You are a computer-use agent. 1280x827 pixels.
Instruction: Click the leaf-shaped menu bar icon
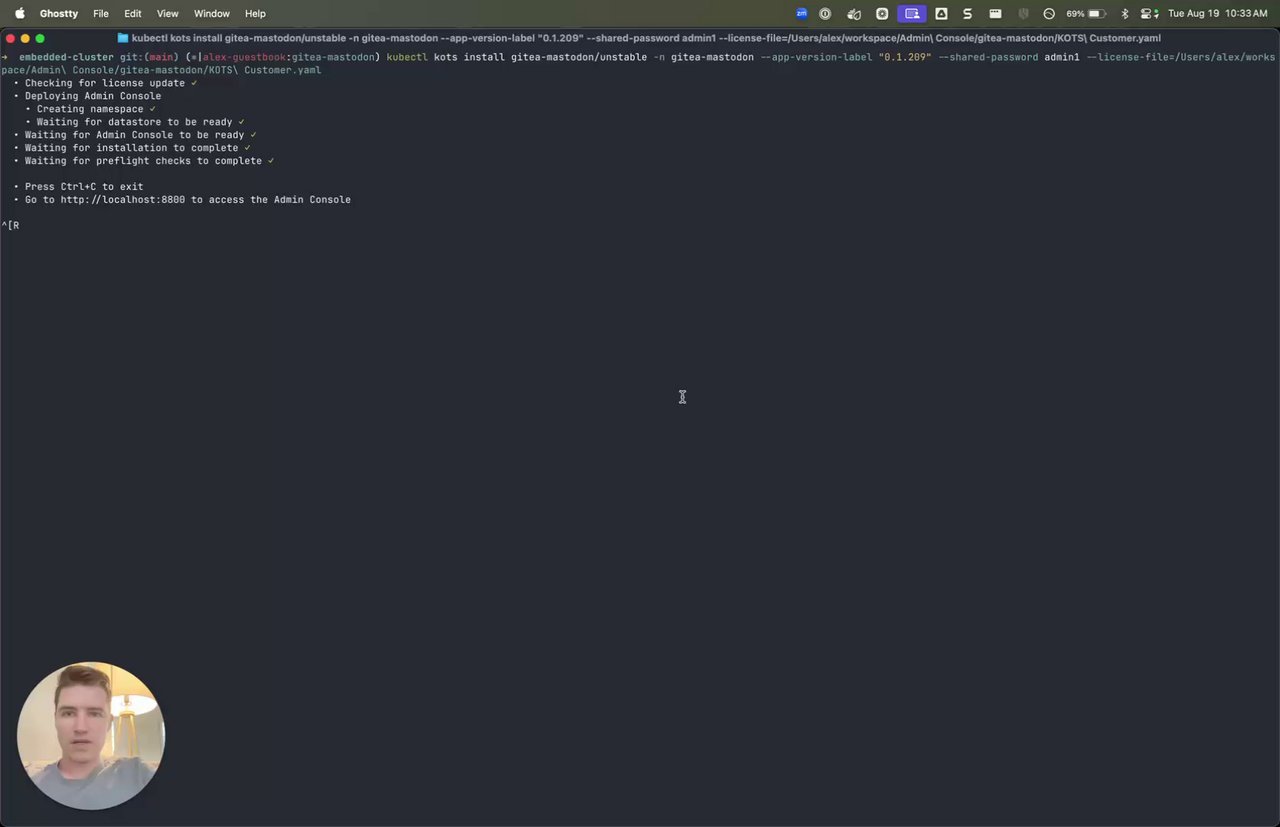coord(854,14)
